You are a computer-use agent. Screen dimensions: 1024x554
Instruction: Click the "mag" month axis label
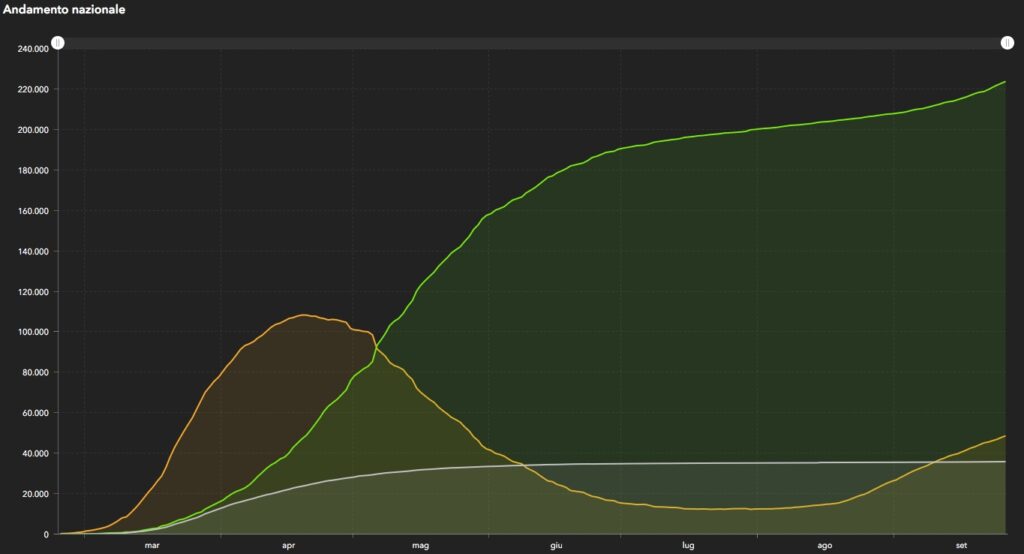[x=420, y=545]
